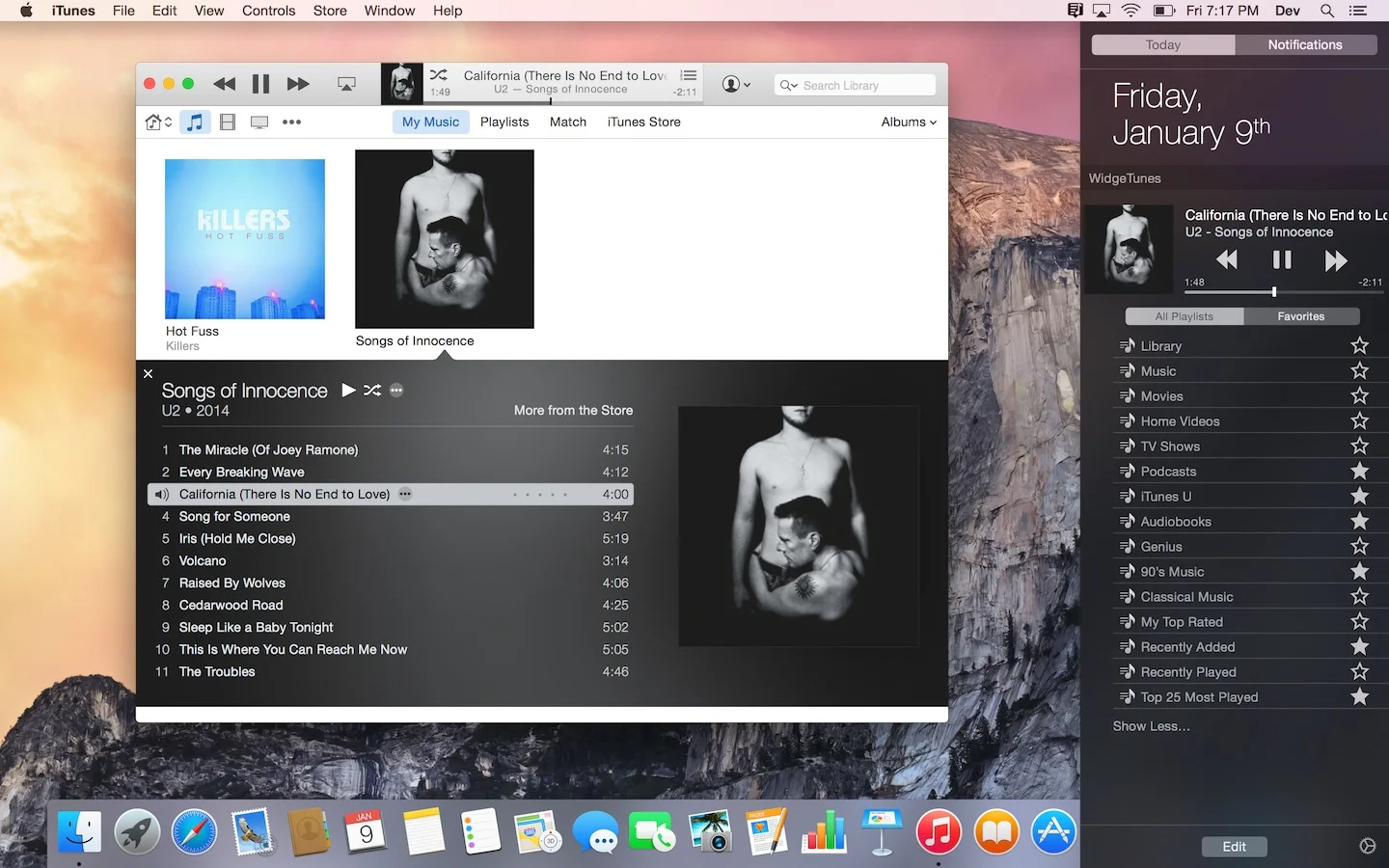The width and height of the screenshot is (1389, 868).
Task: Select Notifications tab in Notification Center
Action: [x=1304, y=44]
